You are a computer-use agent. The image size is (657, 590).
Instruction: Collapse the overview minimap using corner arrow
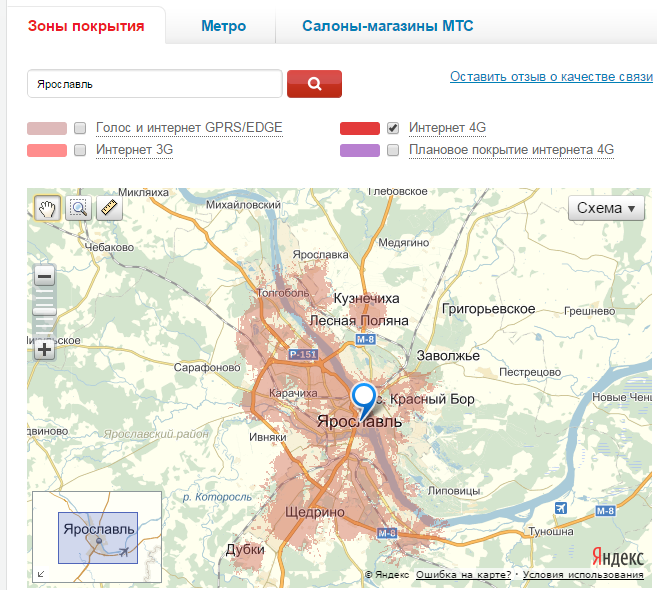point(40,574)
